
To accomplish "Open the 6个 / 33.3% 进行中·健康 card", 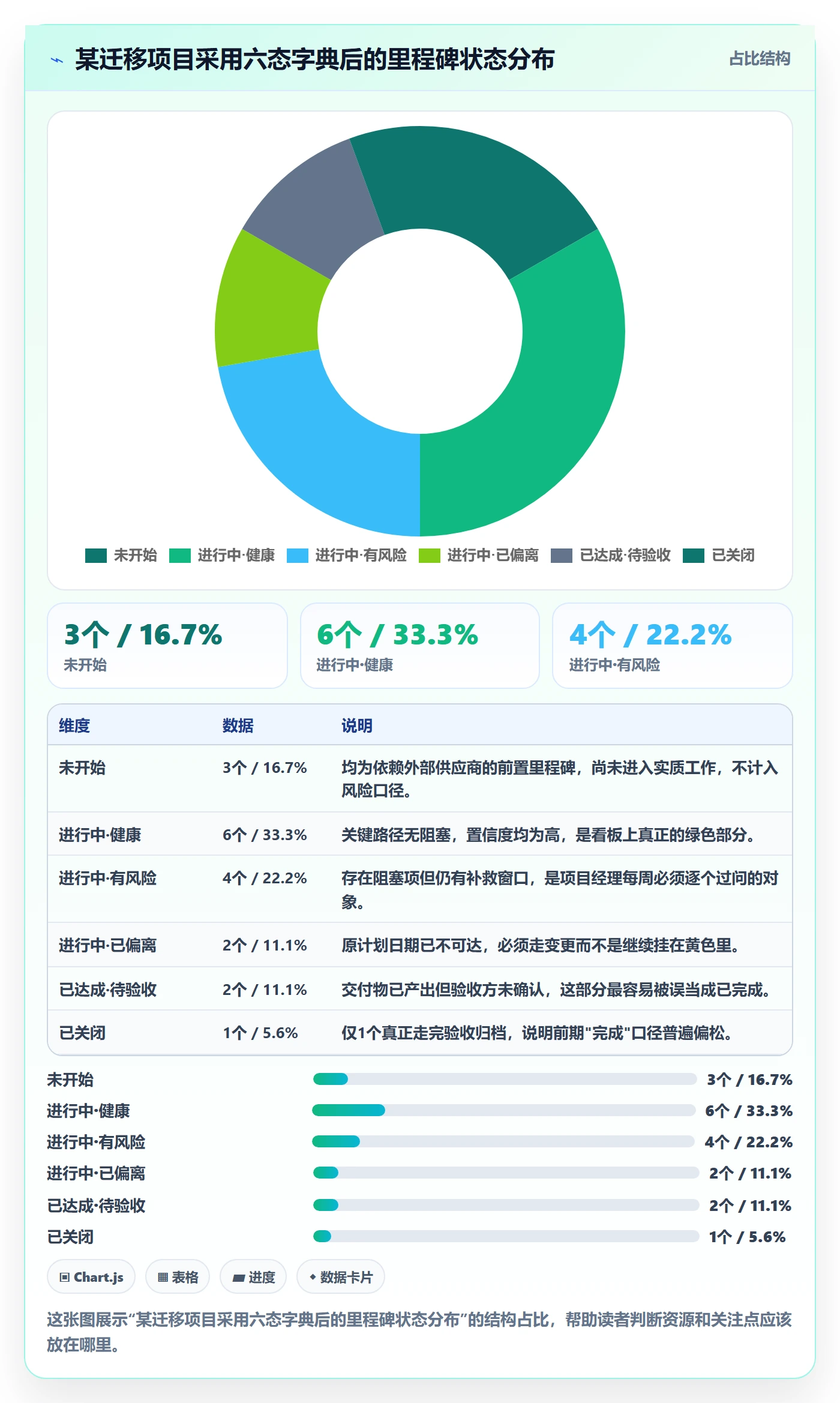I will pyautogui.click(x=420, y=646).
